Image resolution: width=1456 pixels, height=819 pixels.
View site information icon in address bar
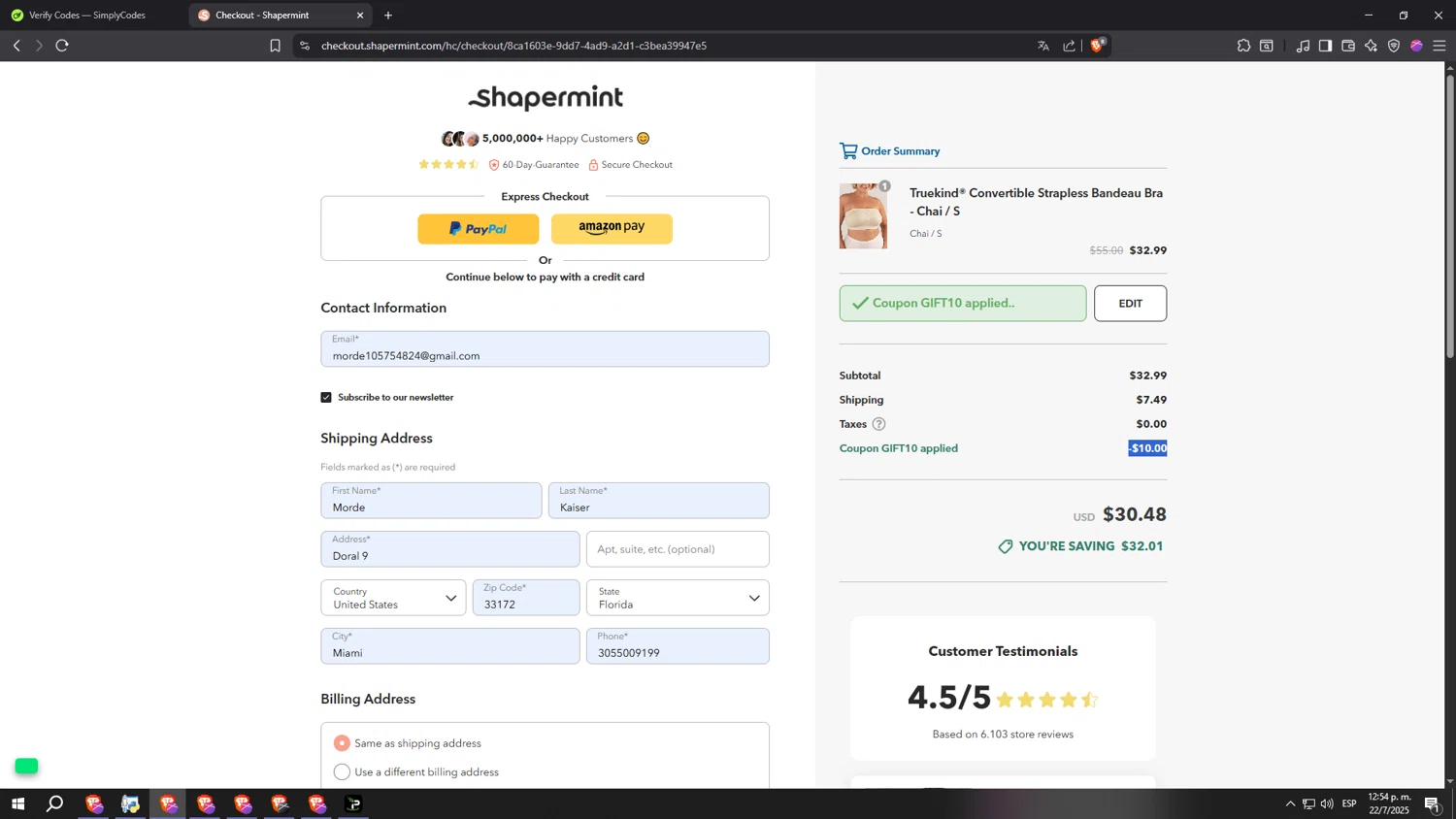[x=305, y=46]
